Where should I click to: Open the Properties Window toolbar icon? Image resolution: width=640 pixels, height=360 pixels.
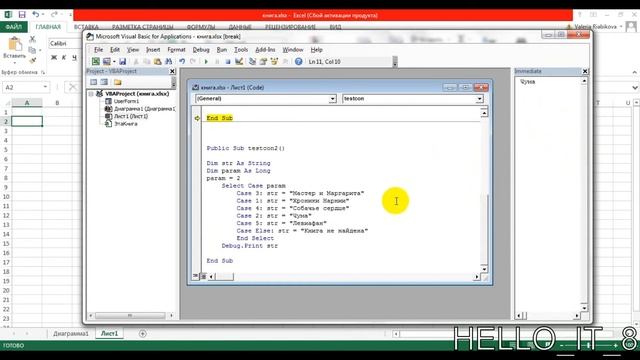click(263, 62)
